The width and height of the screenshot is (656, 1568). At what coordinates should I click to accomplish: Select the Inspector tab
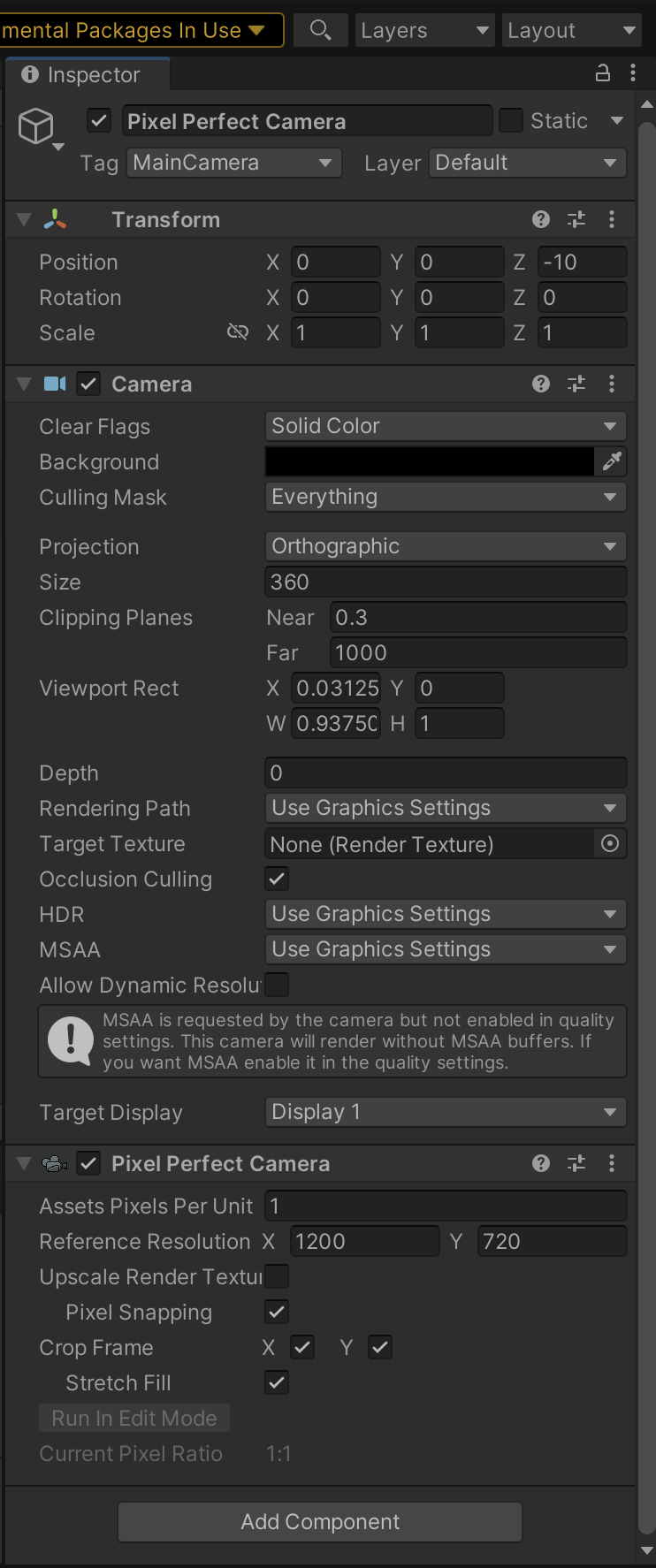pyautogui.click(x=87, y=75)
